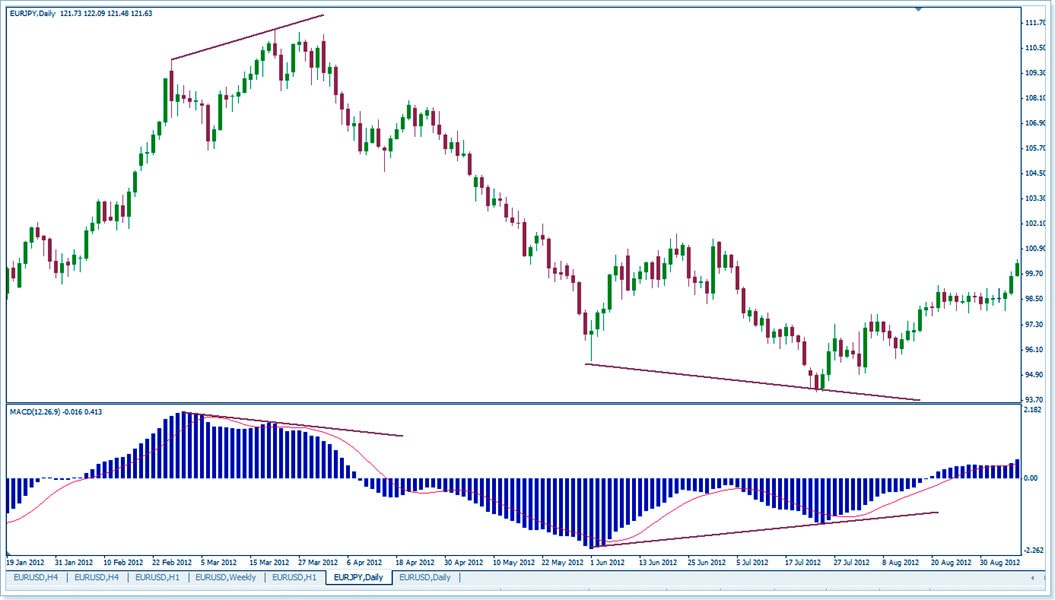Screen dimensions: 1055x600
Task: Click the chart shift triangle marker
Action: (x=918, y=8)
